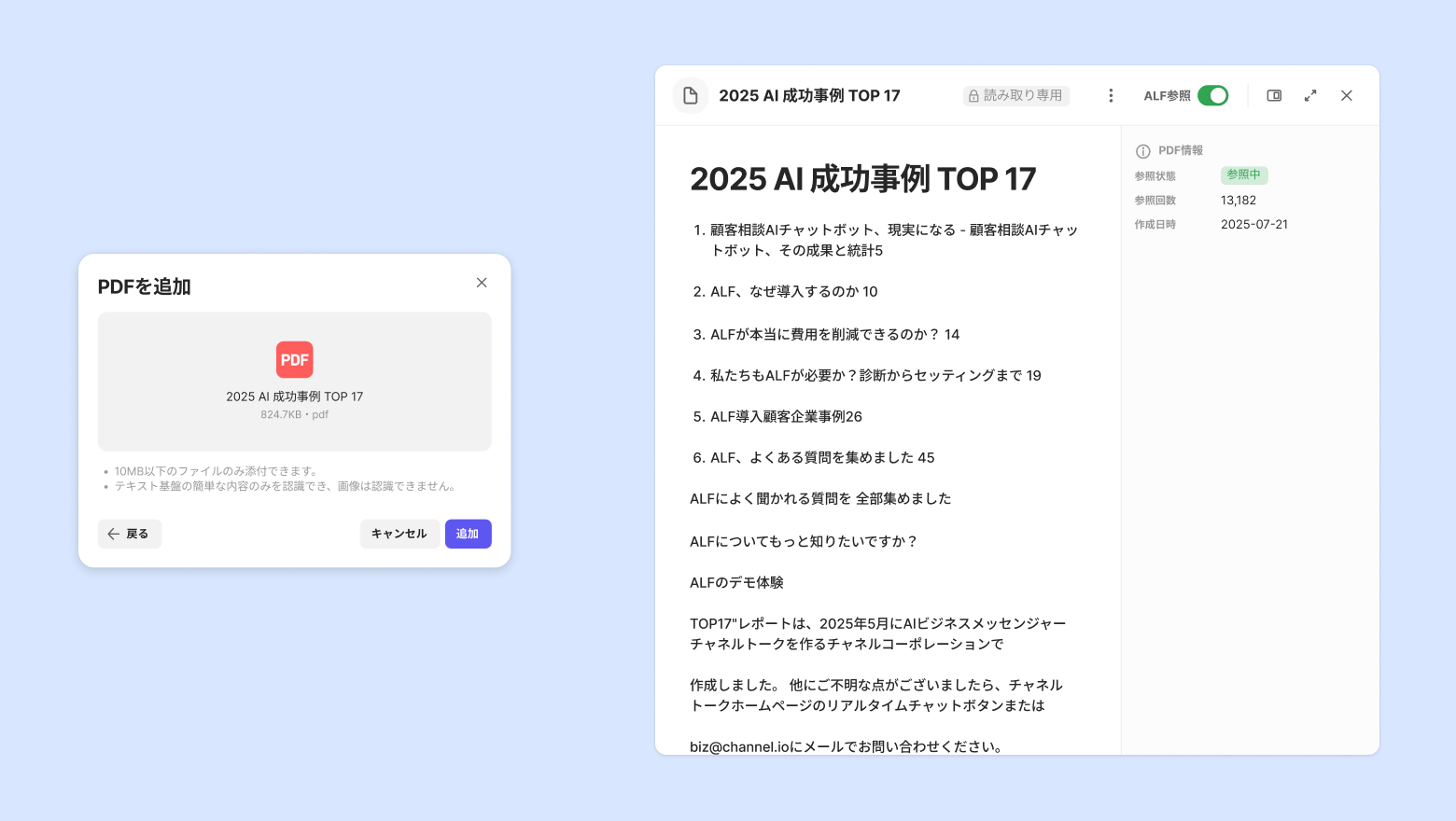Click the line ALFについてもっと知りたいですか？
The height and width of the screenshot is (821, 1456).
(805, 541)
